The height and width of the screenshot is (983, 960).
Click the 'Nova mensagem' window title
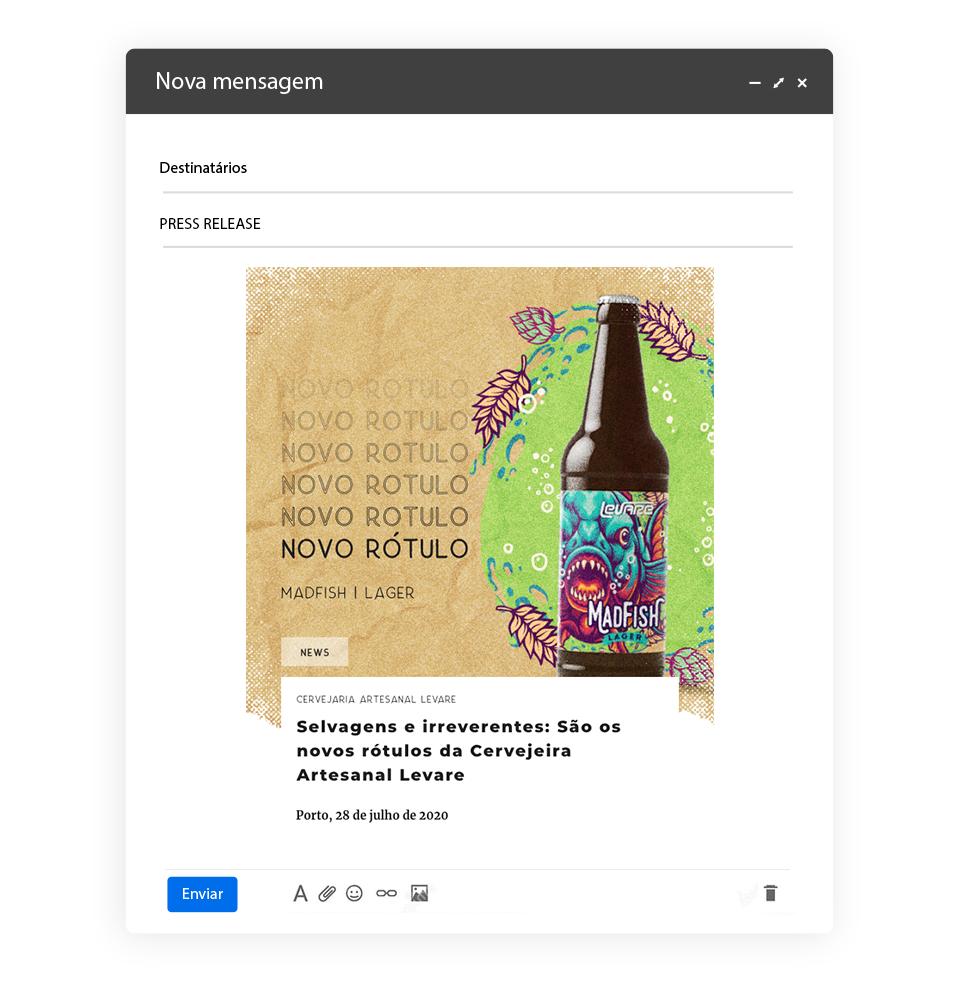point(239,81)
